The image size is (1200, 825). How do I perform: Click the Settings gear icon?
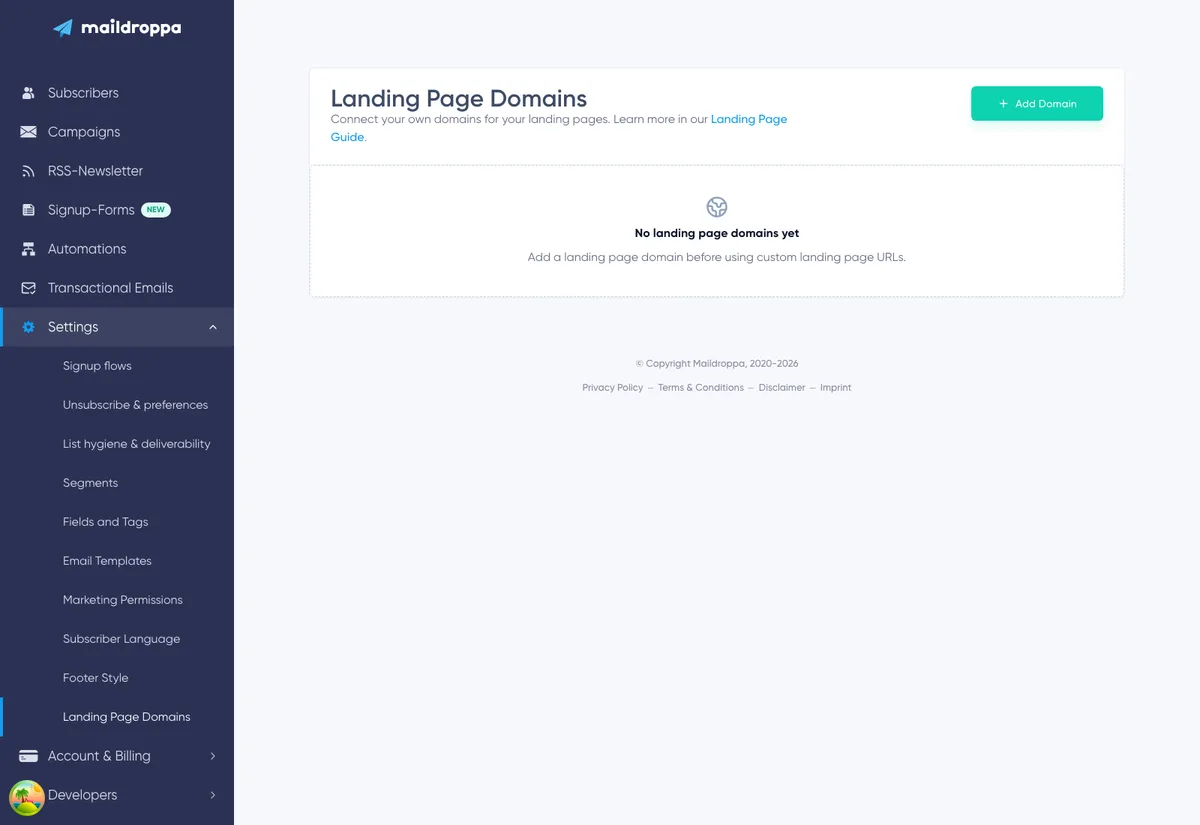click(x=28, y=327)
